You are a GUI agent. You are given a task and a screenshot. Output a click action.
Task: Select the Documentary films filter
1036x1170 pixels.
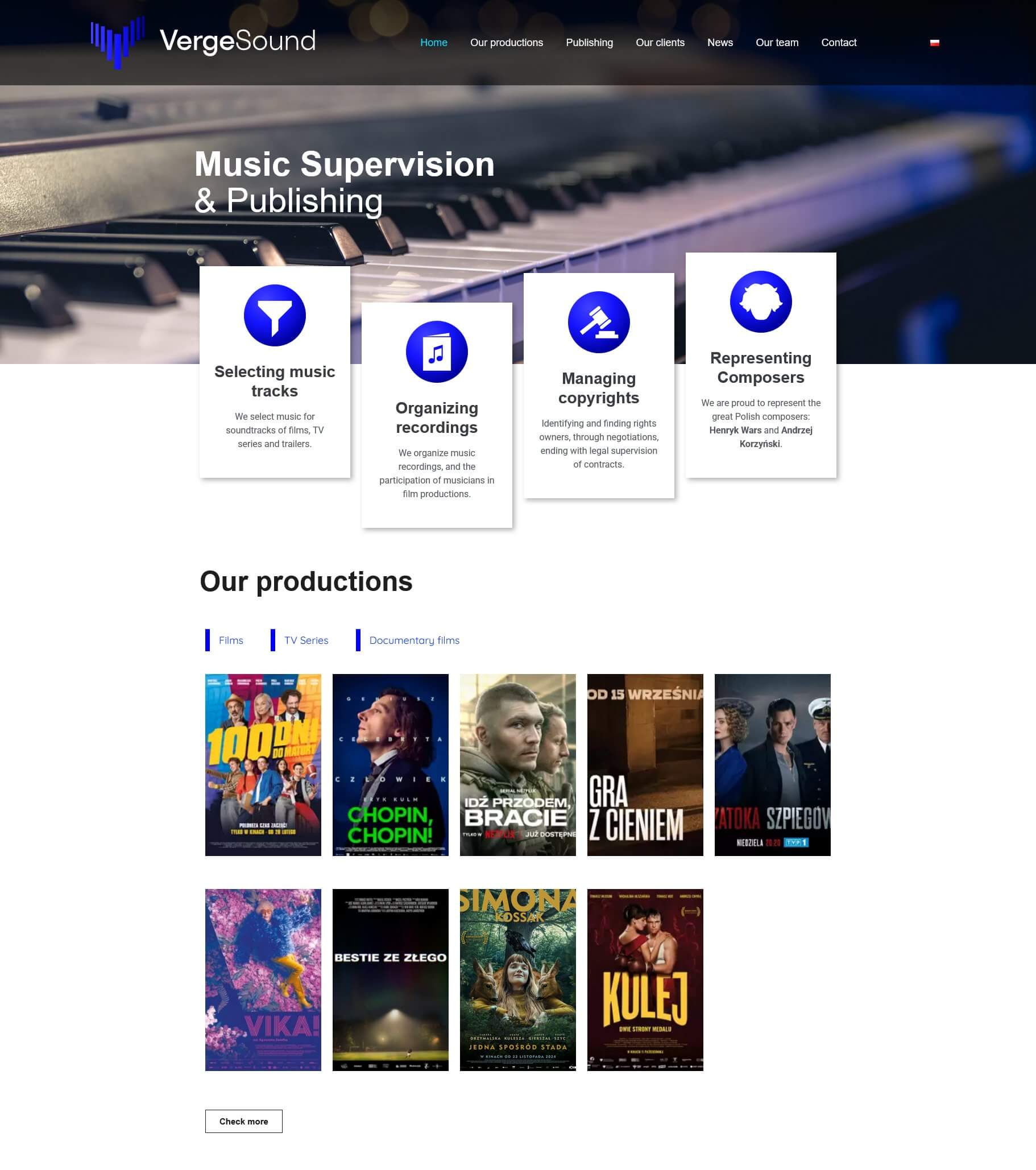pyautogui.click(x=414, y=640)
